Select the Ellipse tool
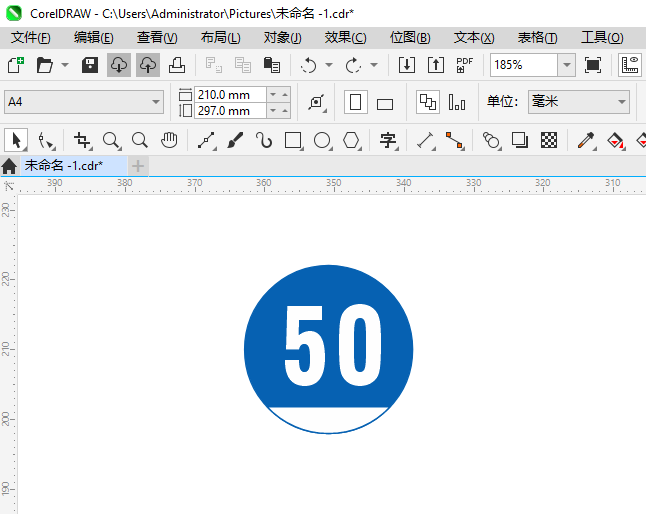646x514 pixels. pos(322,140)
